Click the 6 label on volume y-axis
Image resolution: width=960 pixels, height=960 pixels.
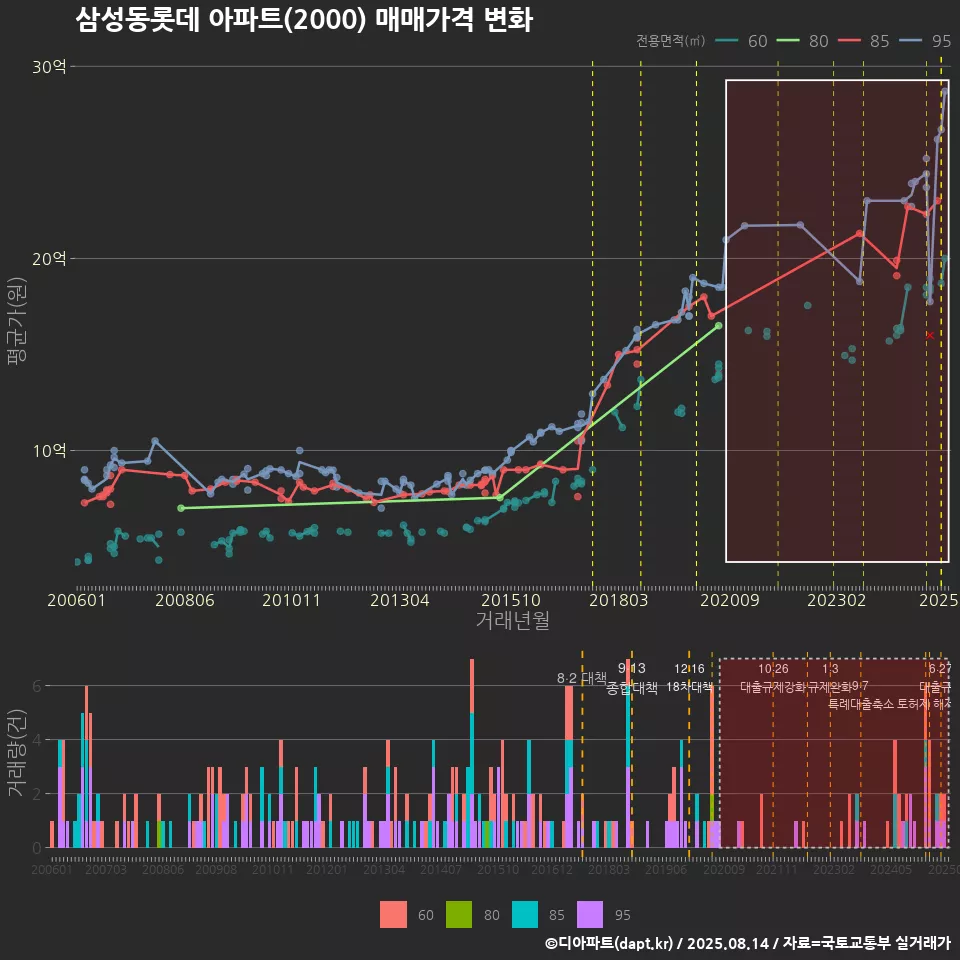(37, 686)
